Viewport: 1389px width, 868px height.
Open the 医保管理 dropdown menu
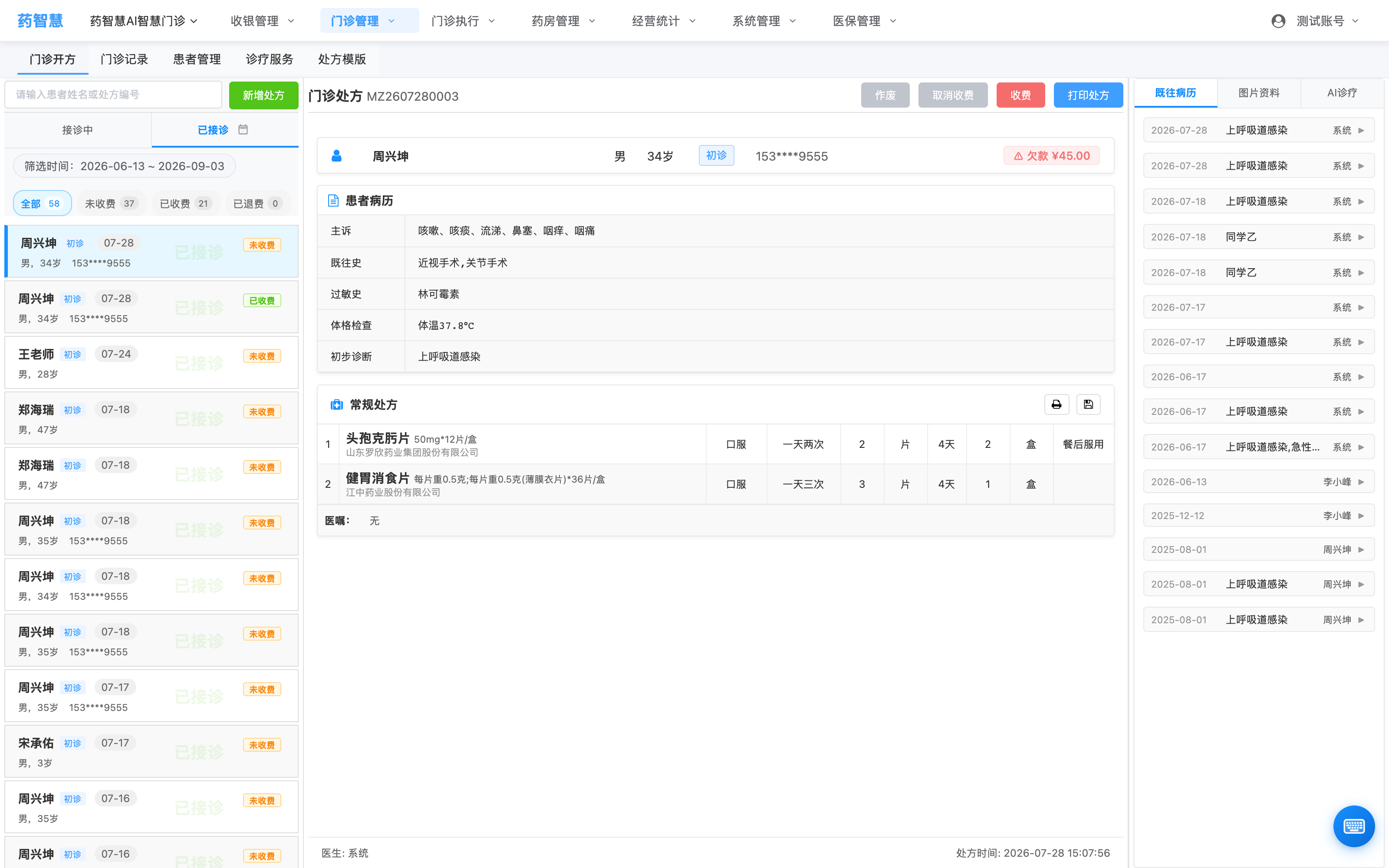(x=865, y=21)
